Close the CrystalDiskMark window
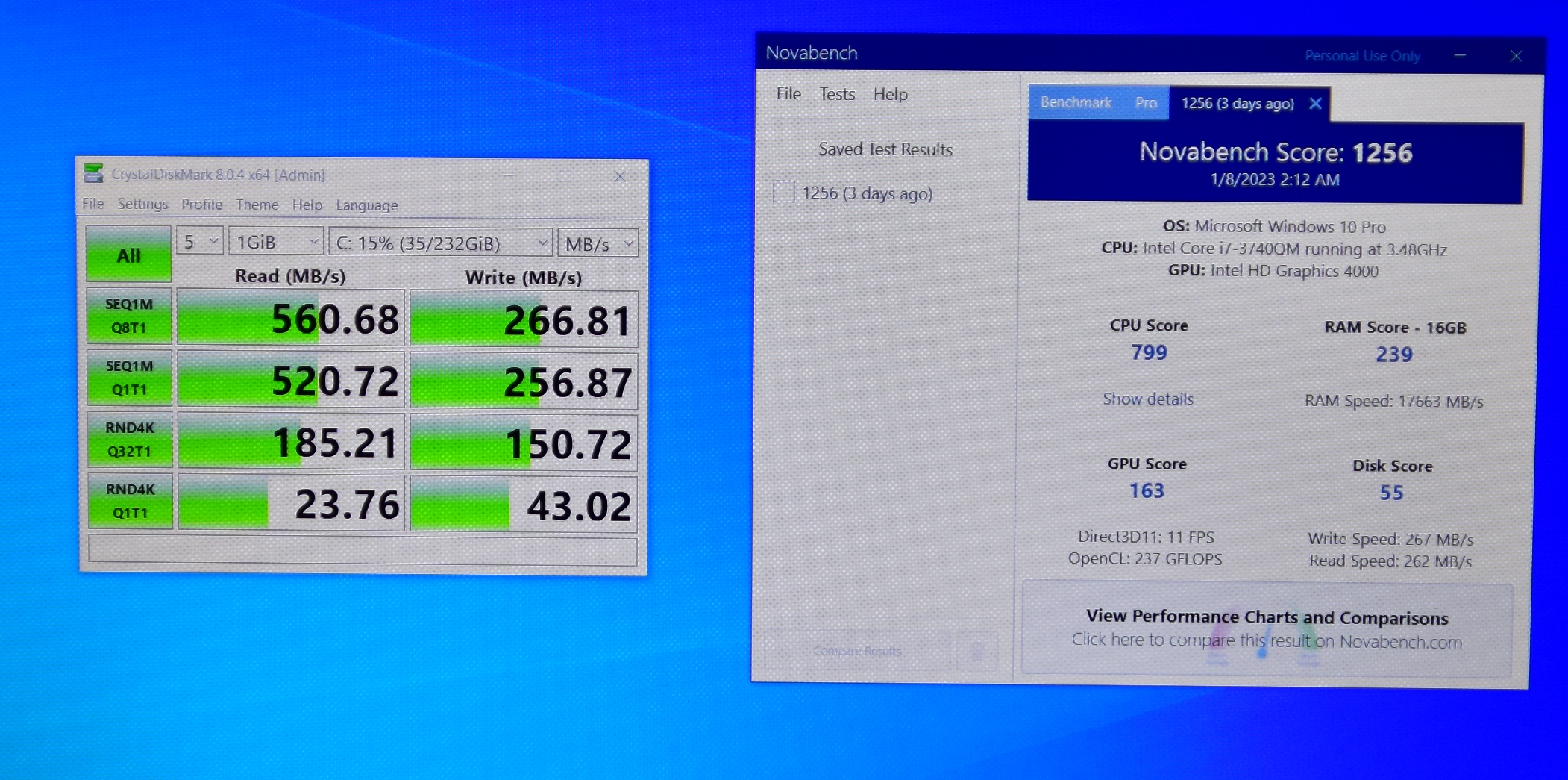The width and height of the screenshot is (1568, 780). tap(619, 176)
